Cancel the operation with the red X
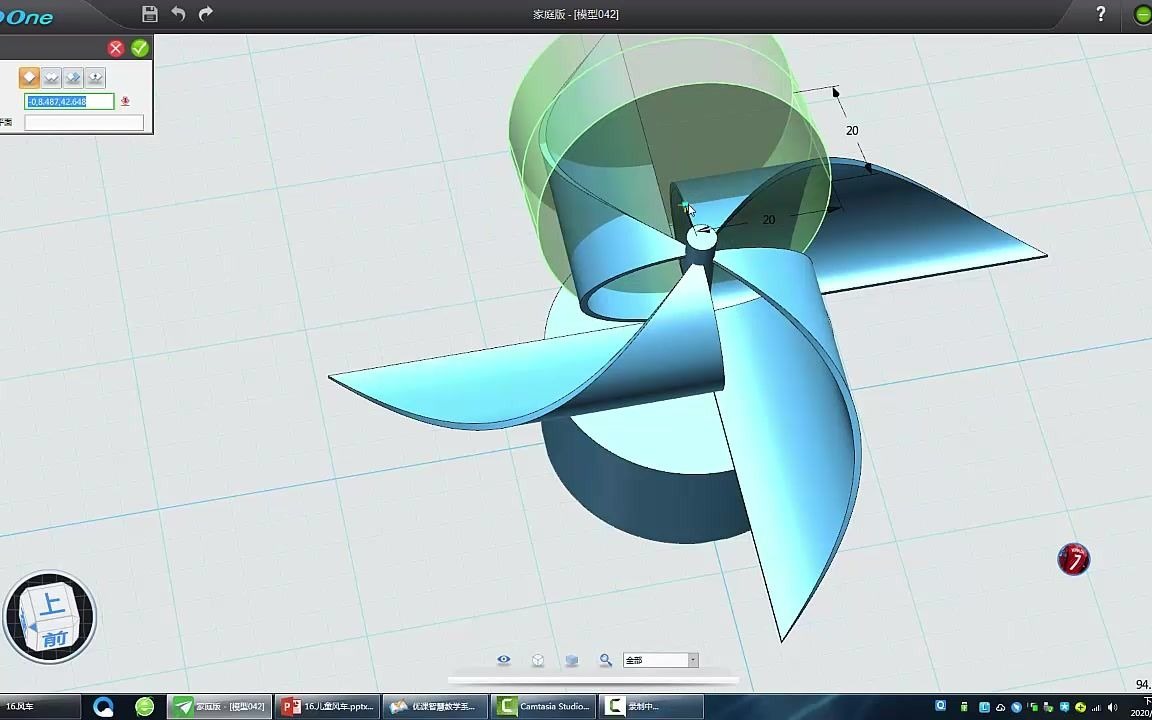 point(115,48)
